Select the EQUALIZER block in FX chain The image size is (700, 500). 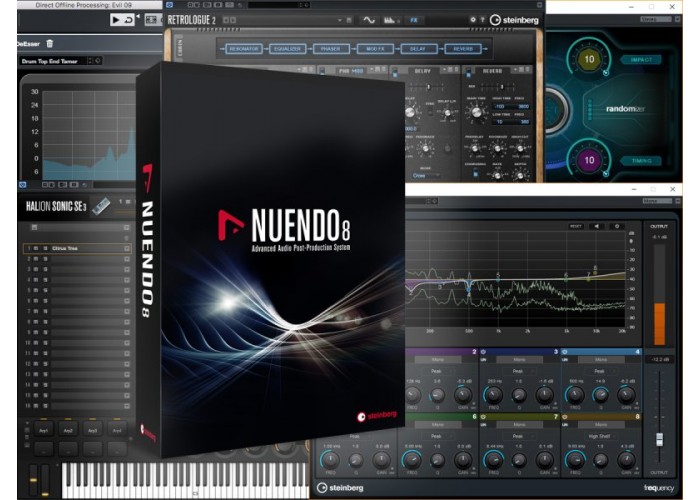coord(288,49)
